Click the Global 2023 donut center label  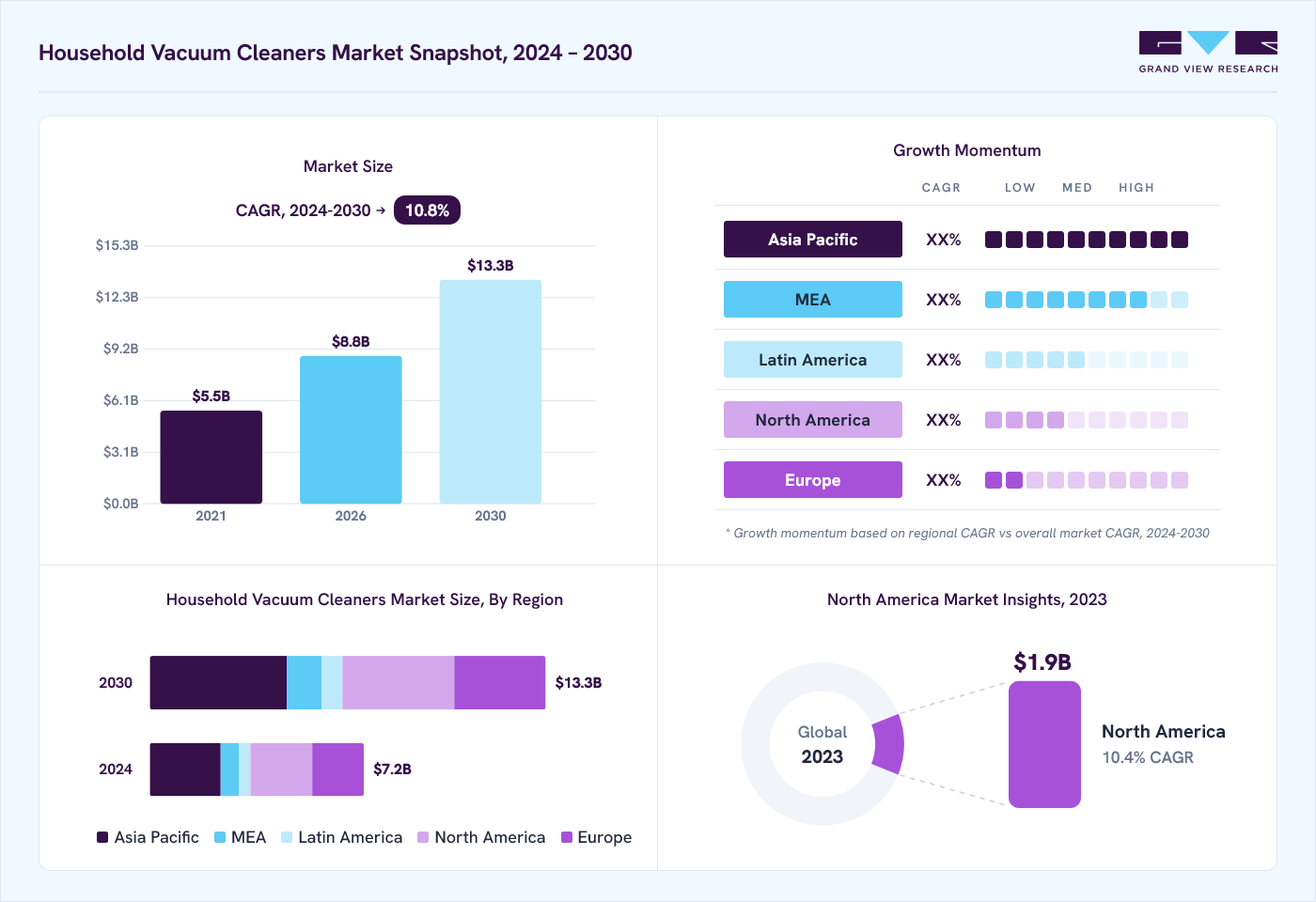point(822,744)
